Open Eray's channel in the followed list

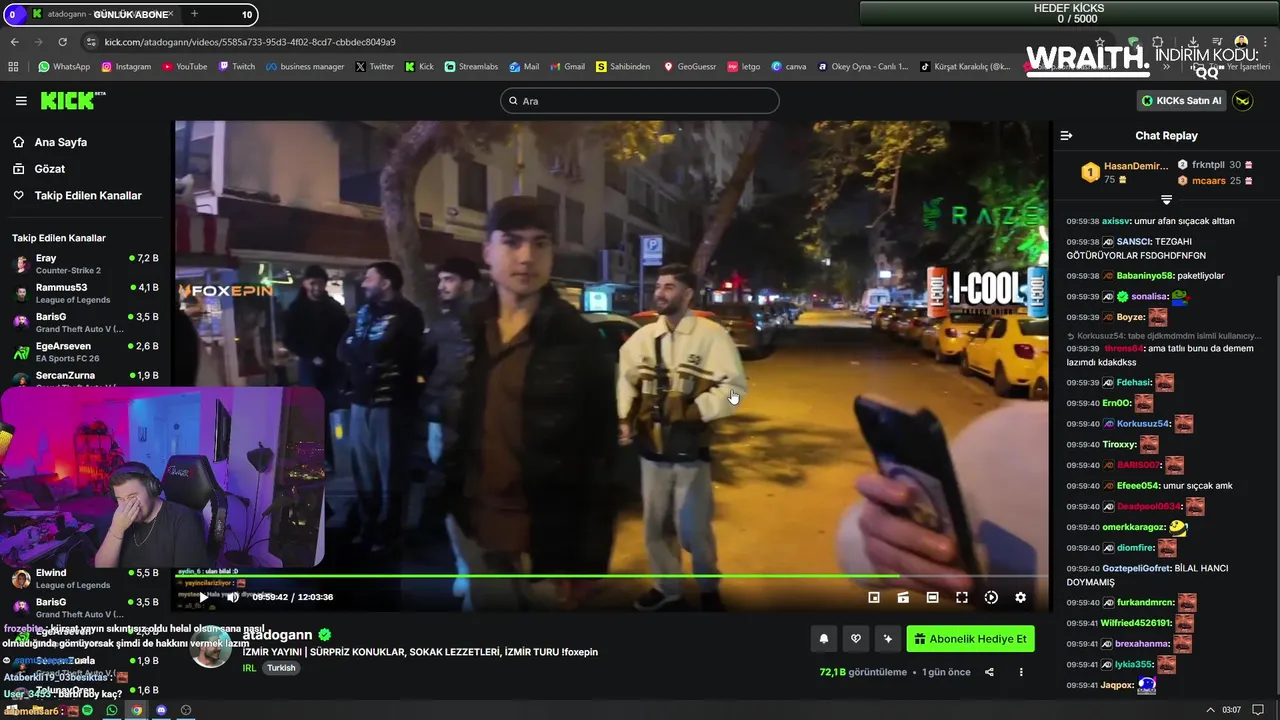(x=85, y=264)
